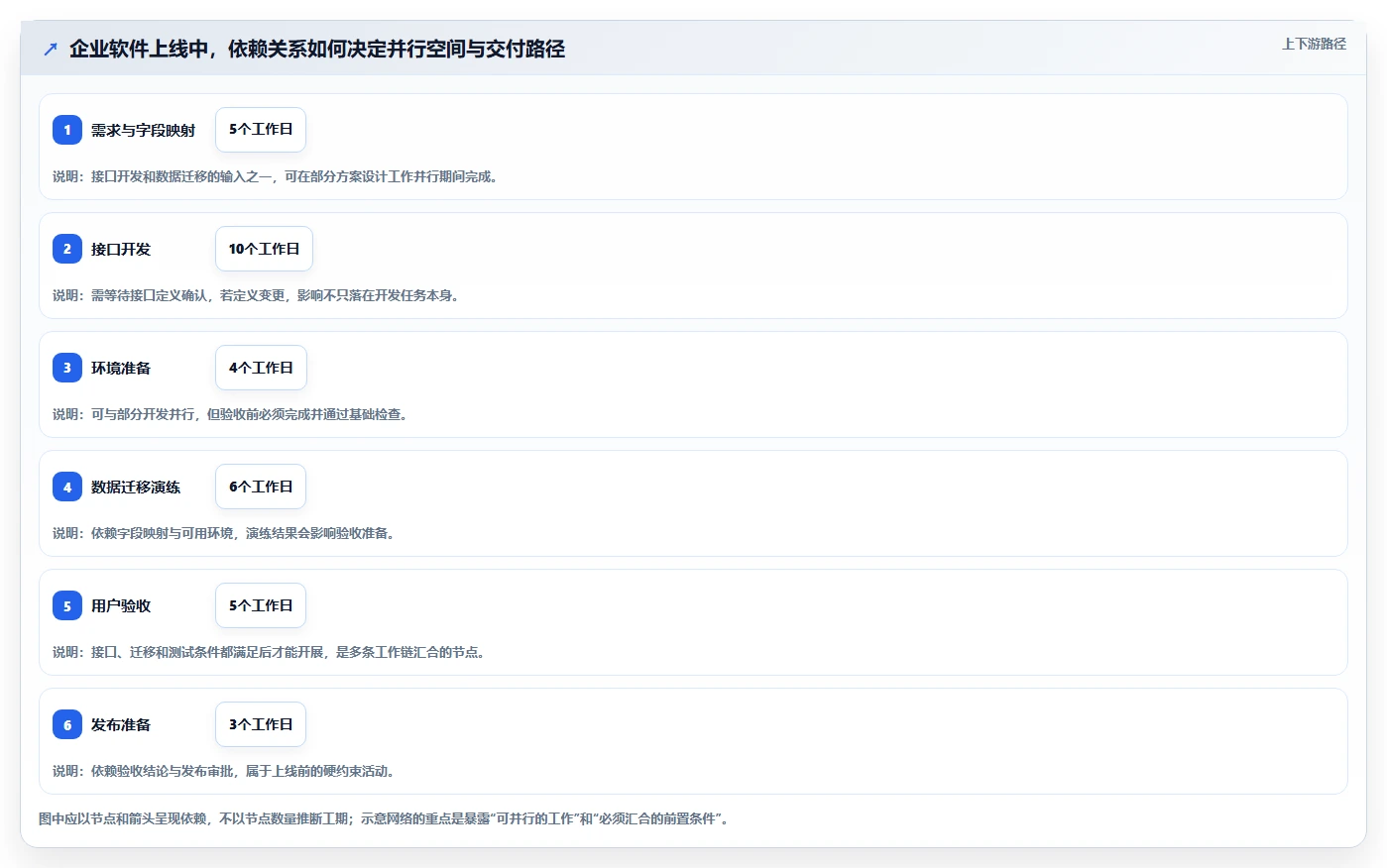Viewport: 1387px width, 868px height.
Task: Select step badge 6 for 发布准备
Action: pyautogui.click(x=67, y=724)
